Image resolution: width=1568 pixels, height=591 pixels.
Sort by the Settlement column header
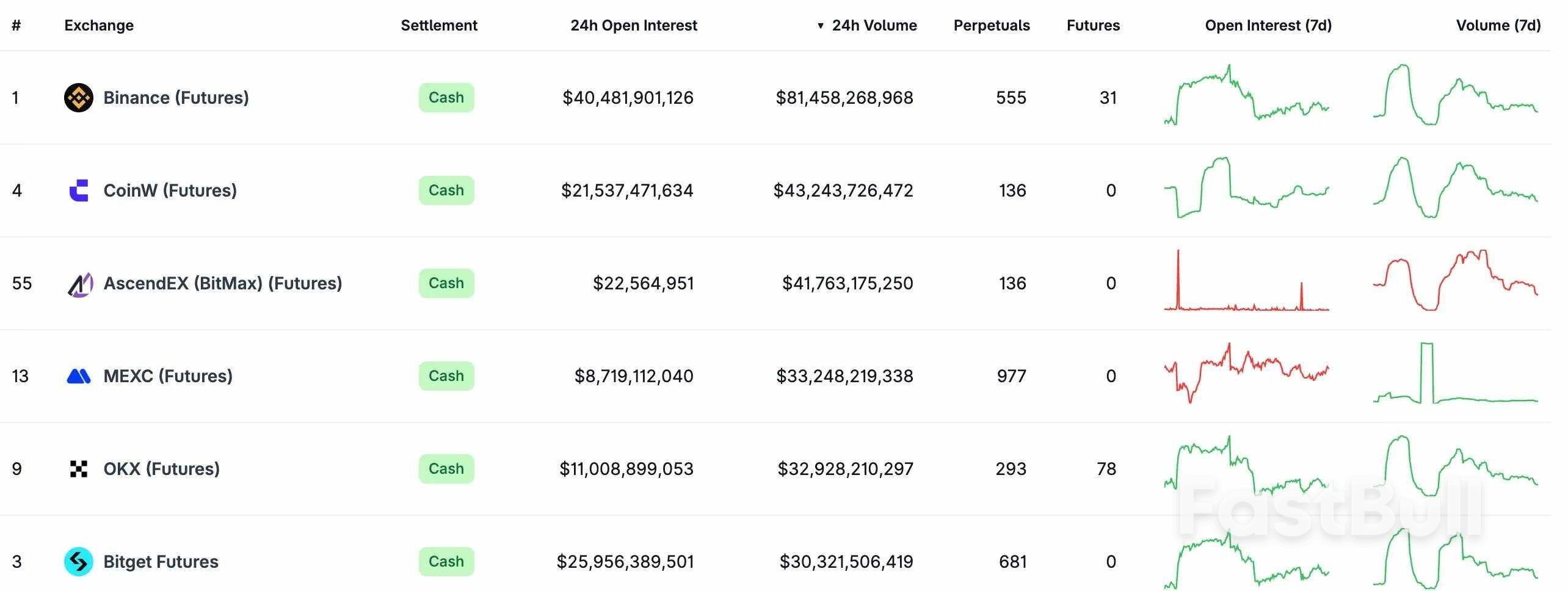(x=438, y=26)
